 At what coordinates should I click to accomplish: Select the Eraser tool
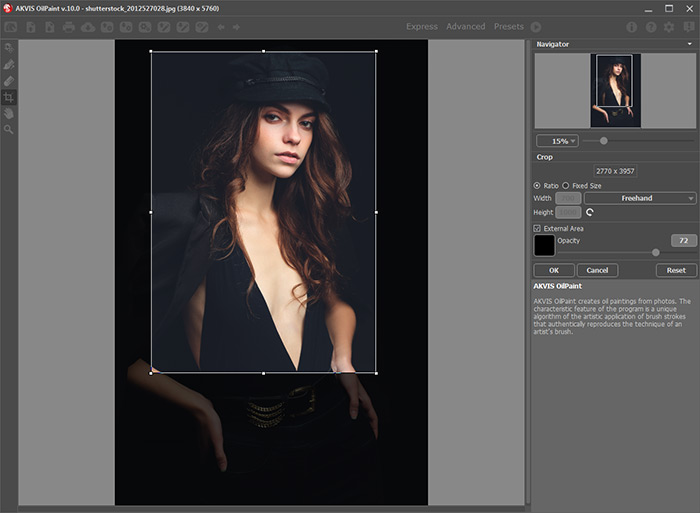(x=8, y=81)
